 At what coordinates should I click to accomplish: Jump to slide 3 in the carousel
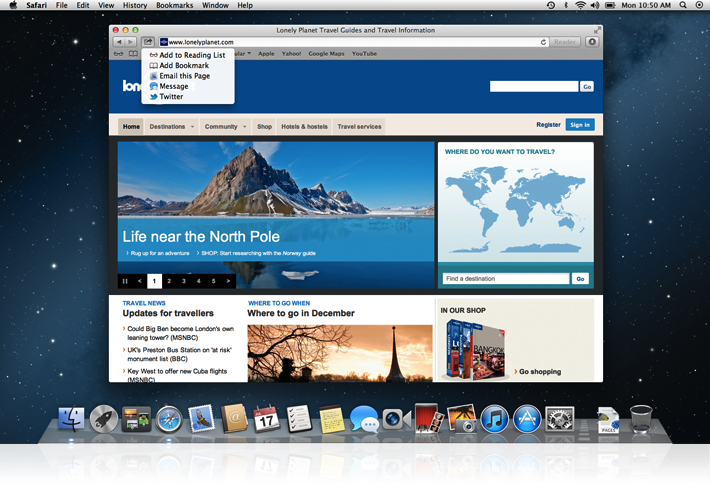point(184,281)
